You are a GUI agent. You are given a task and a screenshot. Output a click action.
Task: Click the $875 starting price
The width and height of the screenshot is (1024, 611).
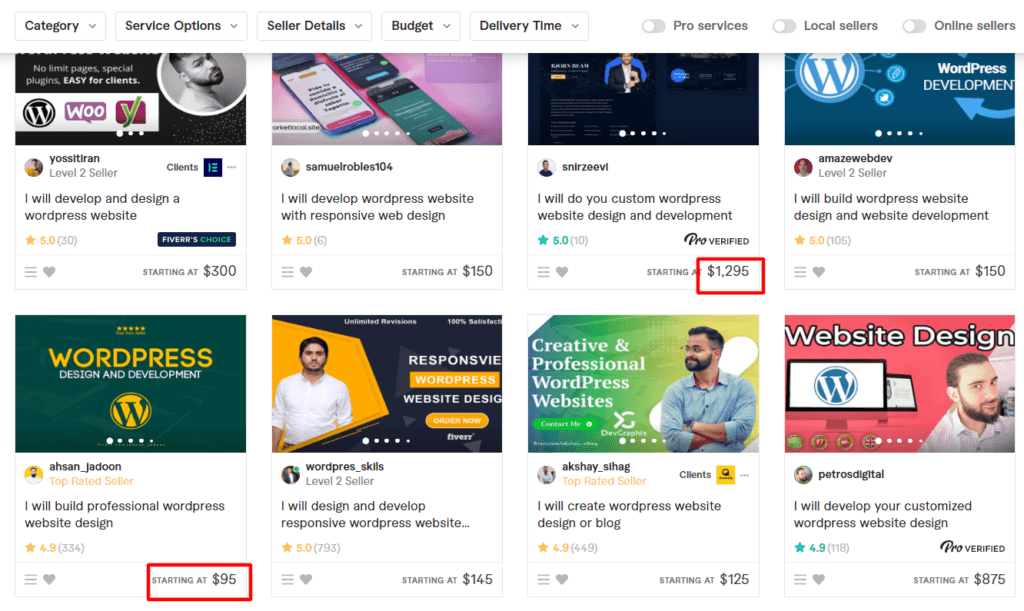(x=989, y=579)
